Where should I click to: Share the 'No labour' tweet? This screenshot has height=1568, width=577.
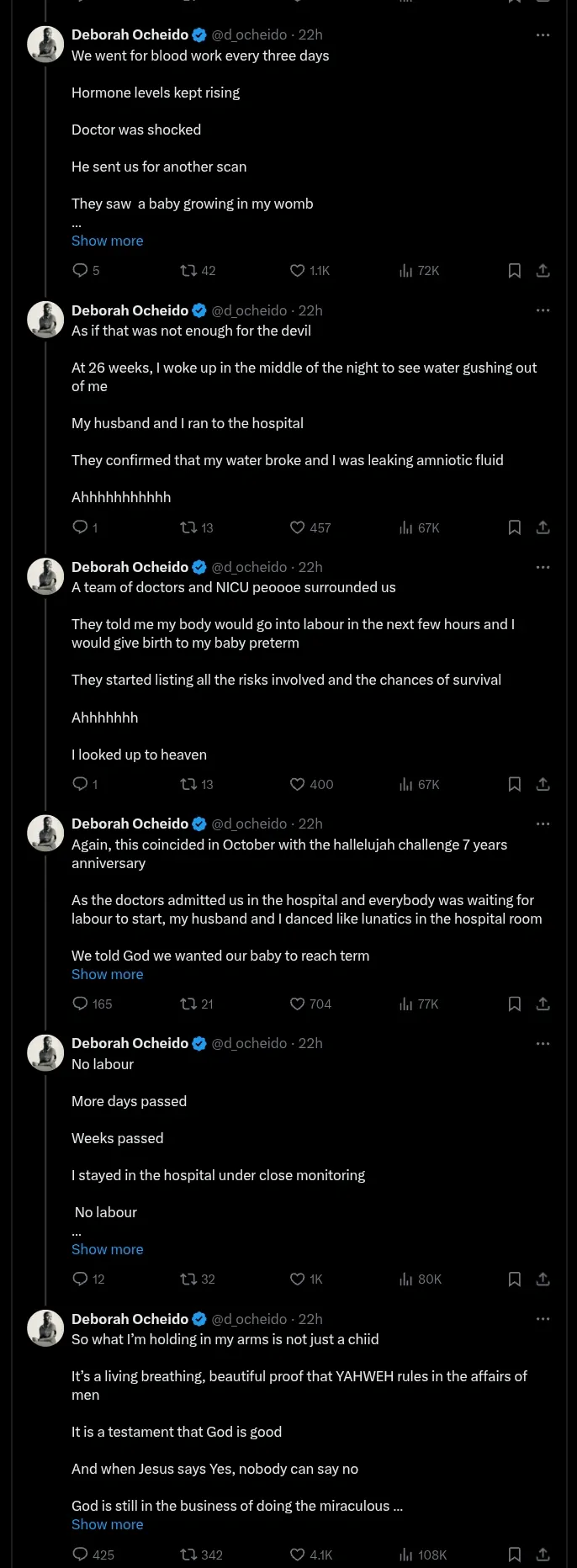click(543, 1279)
